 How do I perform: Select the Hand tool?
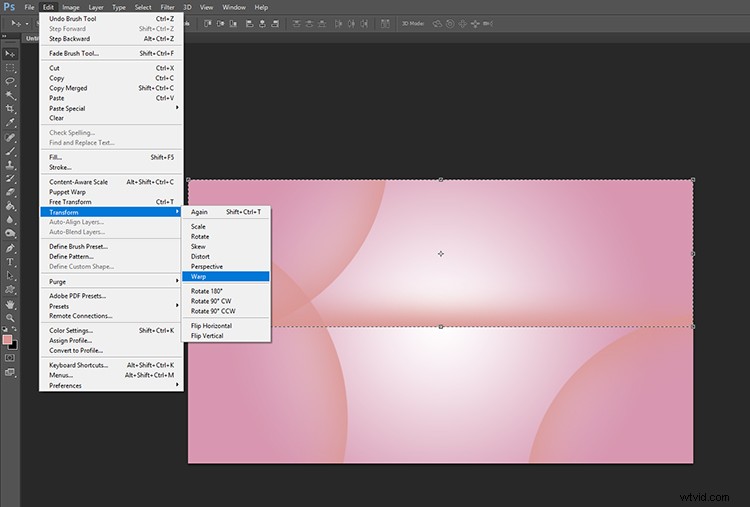click(10, 304)
